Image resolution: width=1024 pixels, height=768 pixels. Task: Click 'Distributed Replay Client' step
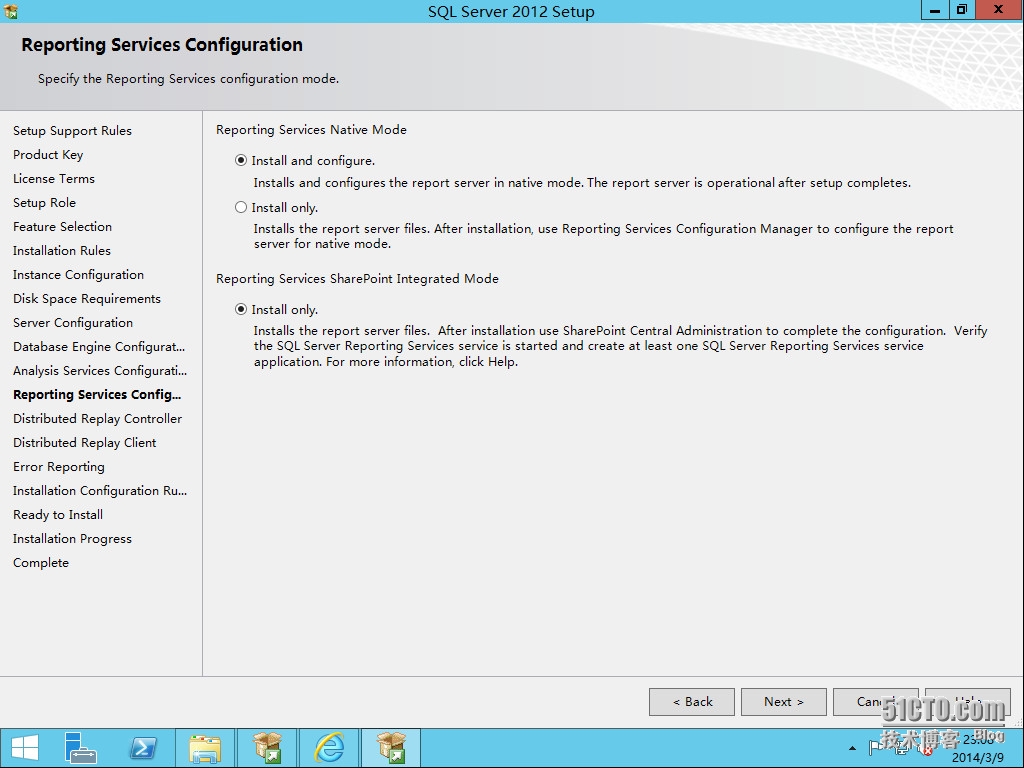pyautogui.click(x=85, y=443)
